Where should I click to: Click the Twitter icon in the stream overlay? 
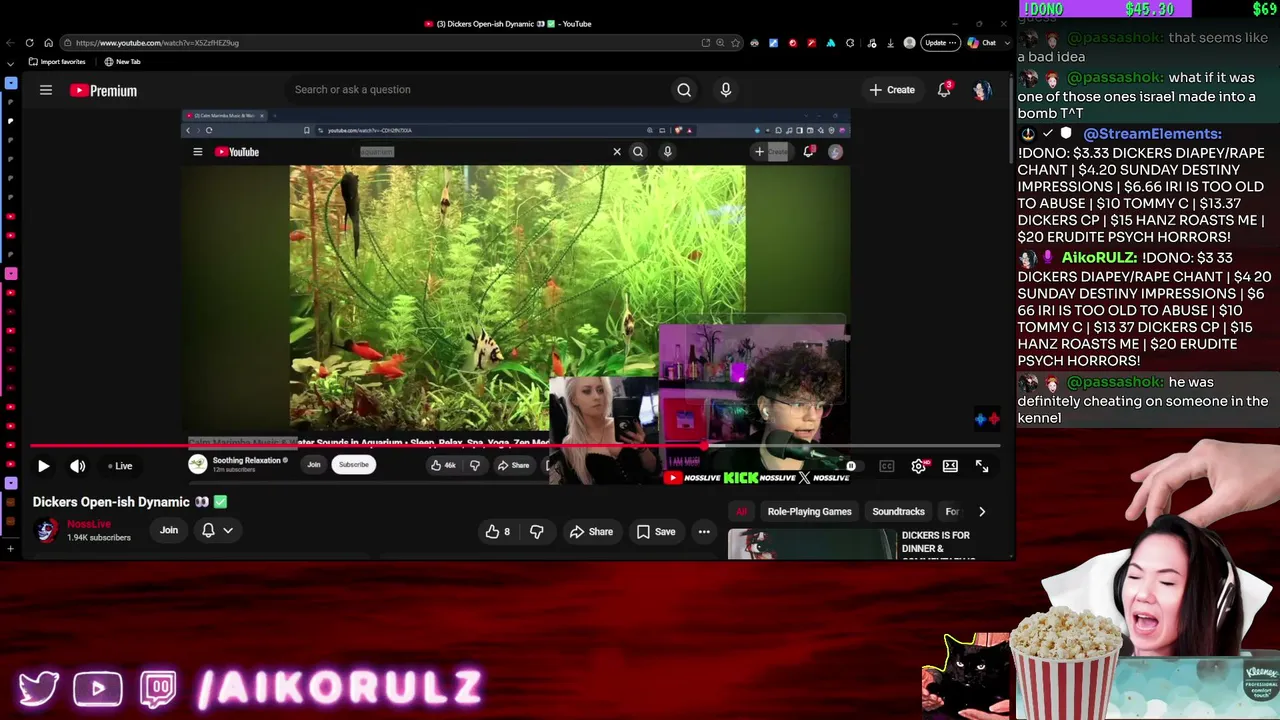[x=38, y=688]
